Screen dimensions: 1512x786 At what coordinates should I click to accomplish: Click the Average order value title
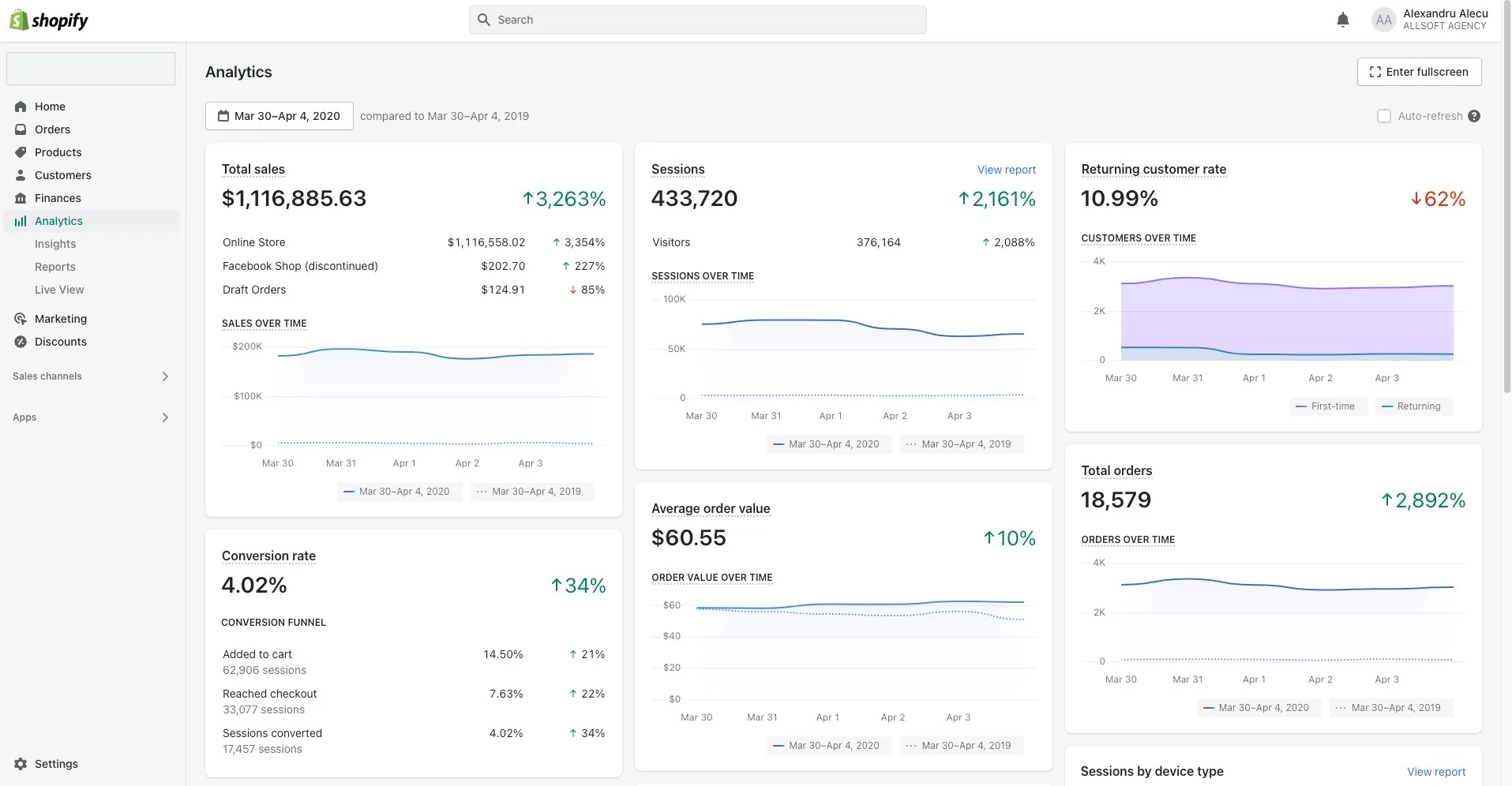coord(711,508)
